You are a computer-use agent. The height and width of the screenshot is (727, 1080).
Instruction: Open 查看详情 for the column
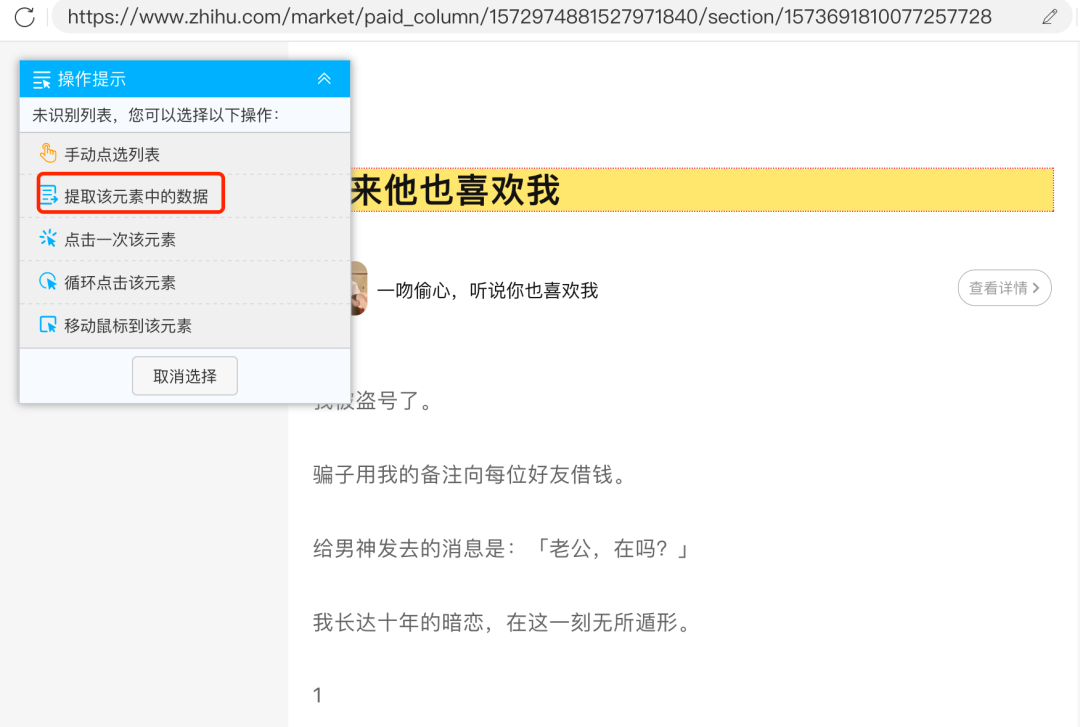point(1004,288)
